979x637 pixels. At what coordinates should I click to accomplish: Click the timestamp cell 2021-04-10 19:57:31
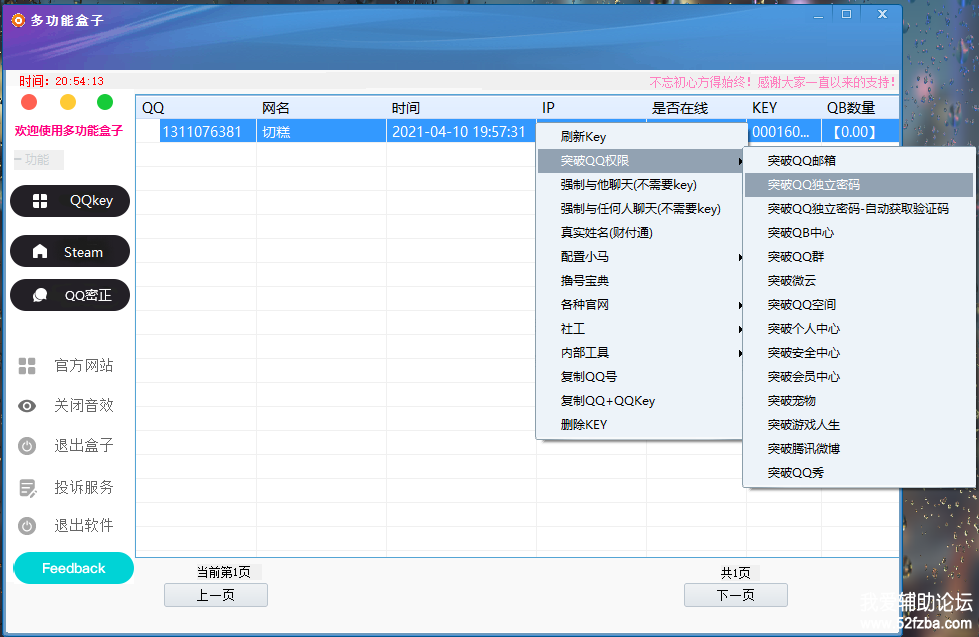pos(461,132)
